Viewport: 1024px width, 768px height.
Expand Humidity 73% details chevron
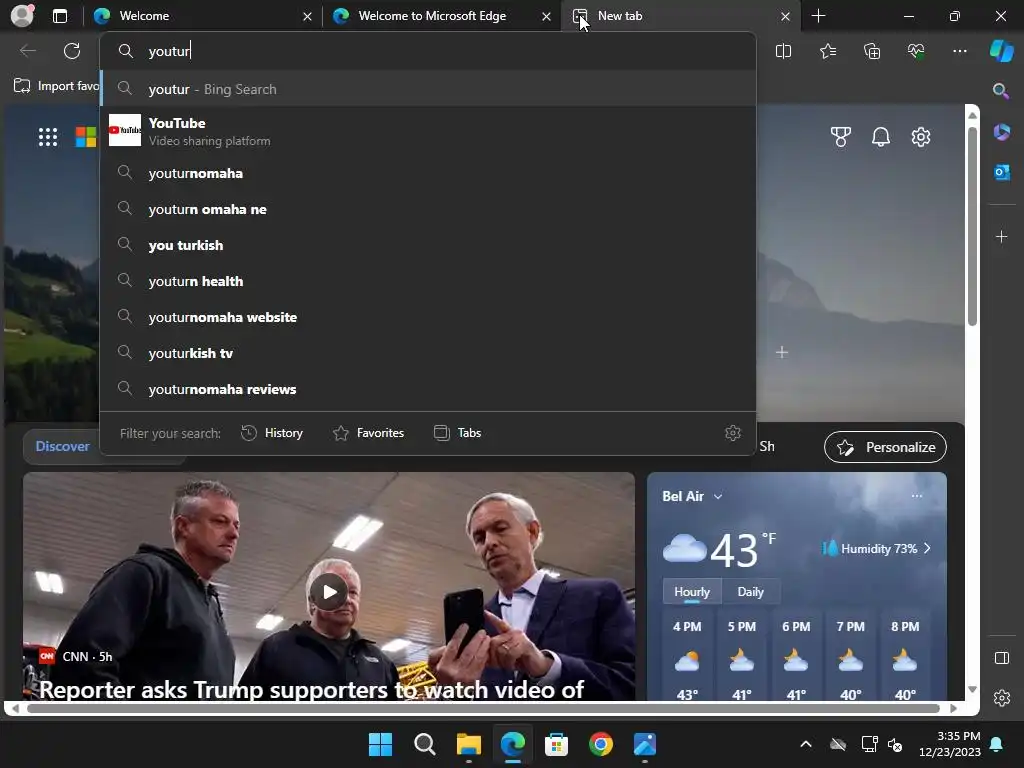[x=927, y=549]
